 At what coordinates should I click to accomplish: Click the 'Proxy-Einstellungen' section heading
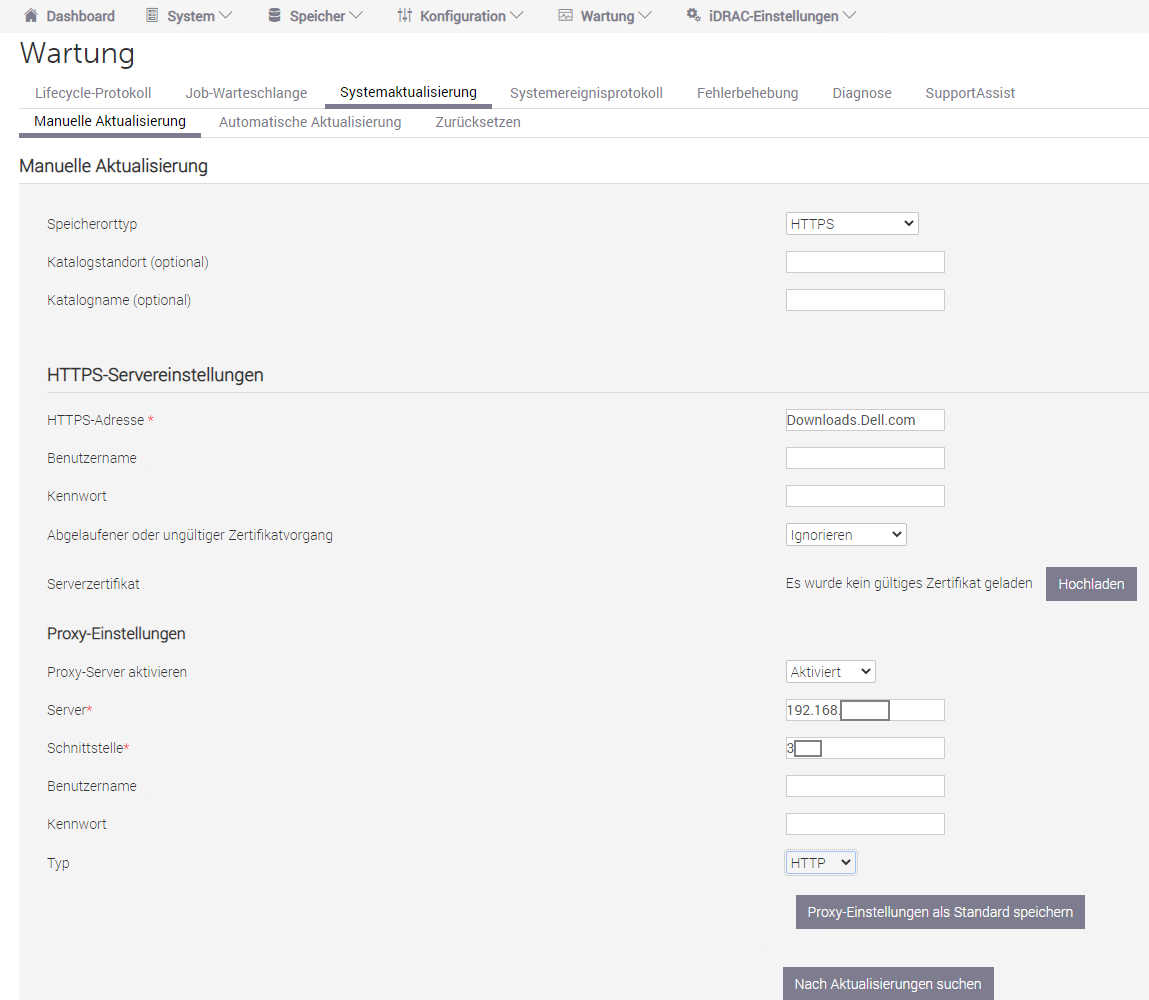pyautogui.click(x=116, y=634)
